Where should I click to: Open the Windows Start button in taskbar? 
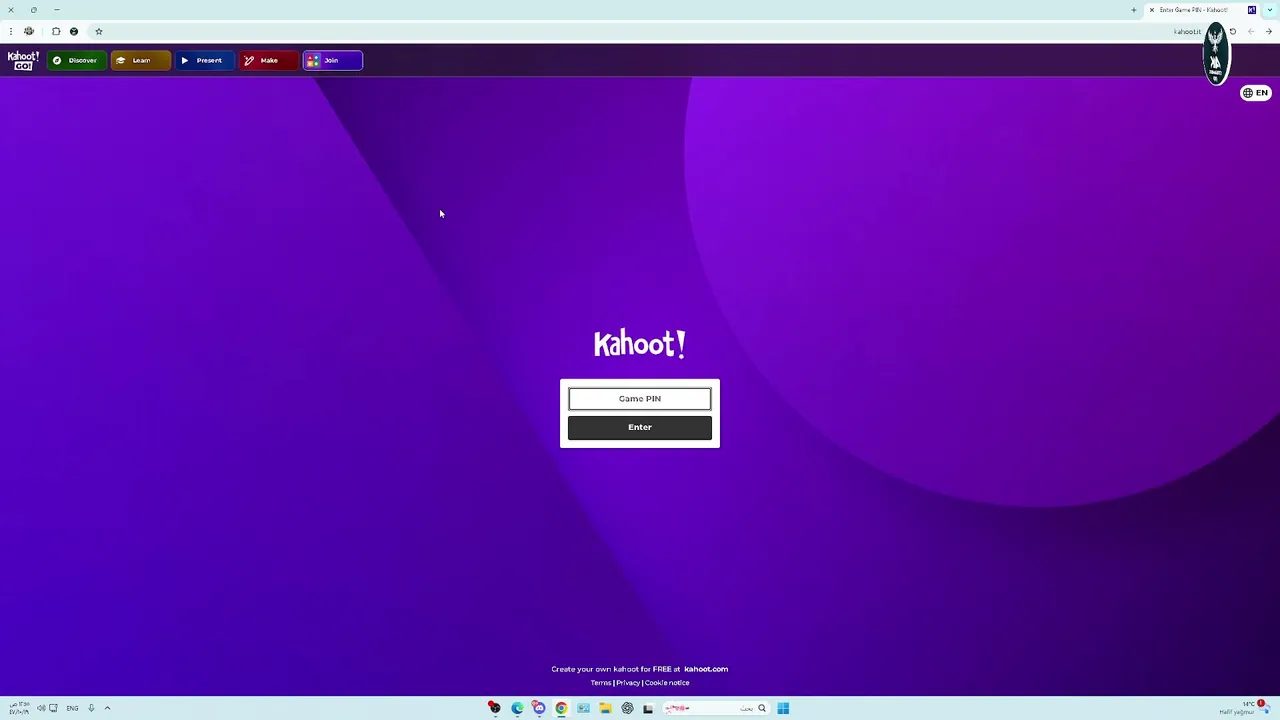[783, 708]
